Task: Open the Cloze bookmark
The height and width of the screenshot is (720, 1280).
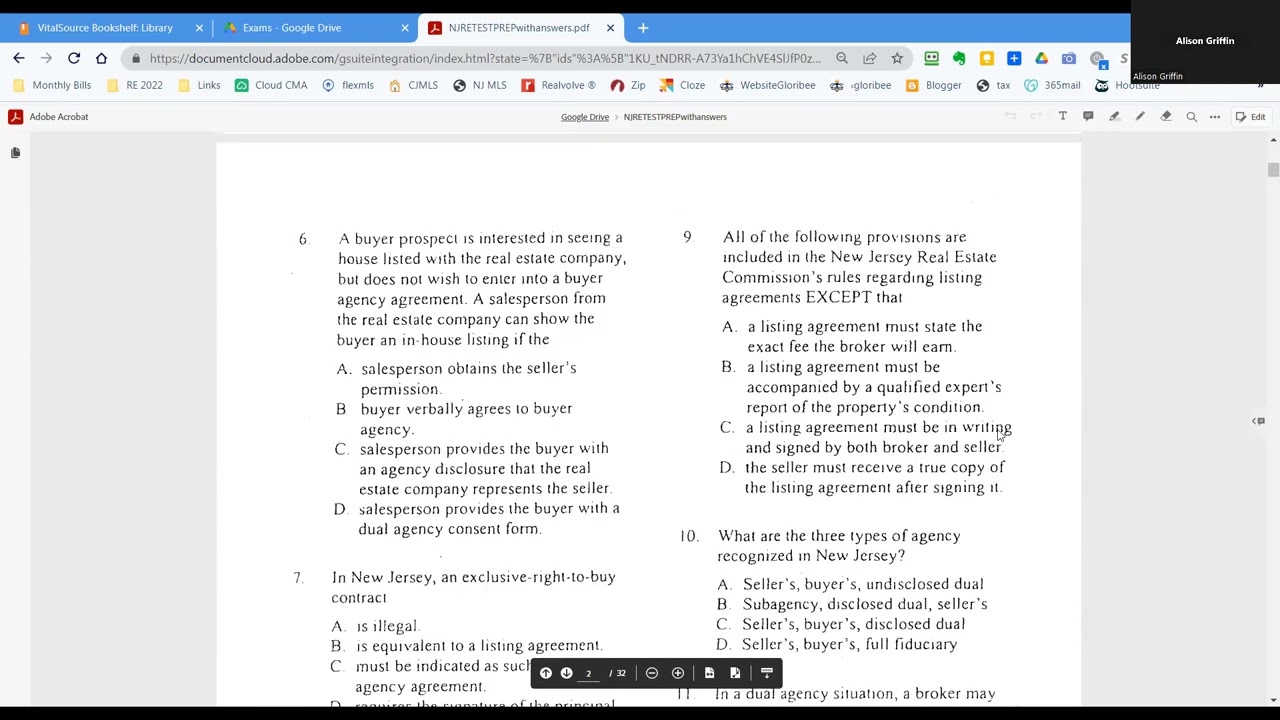Action: (x=683, y=86)
